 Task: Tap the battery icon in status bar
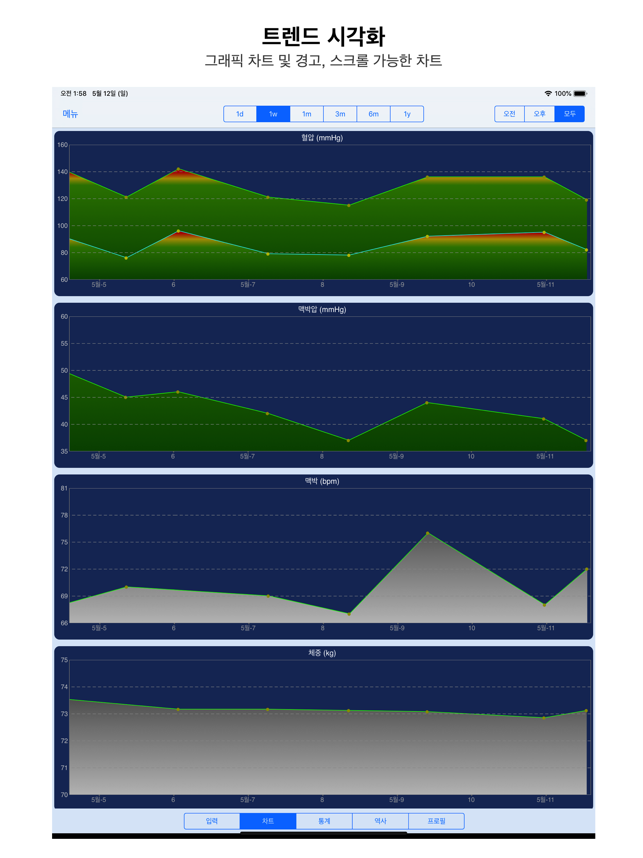pyautogui.click(x=580, y=94)
